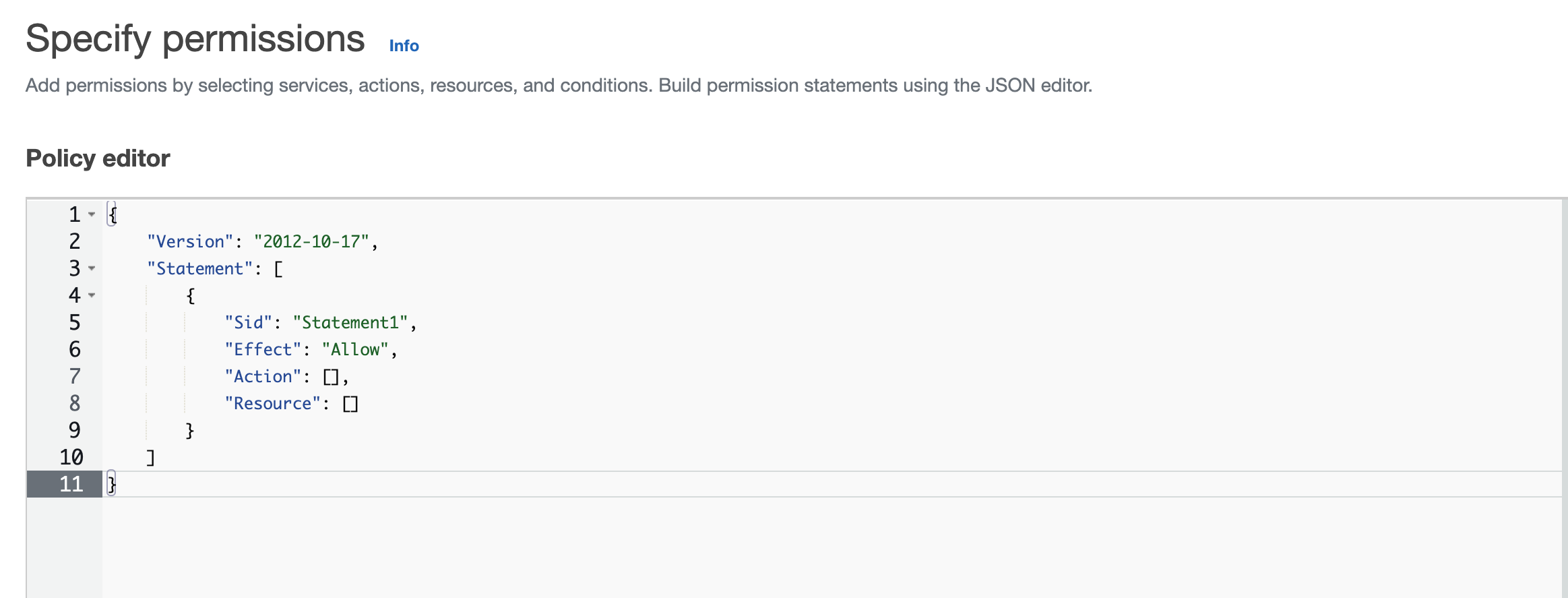Click the Policy editor heading
Screen dimensions: 1568x598
[x=97, y=158]
